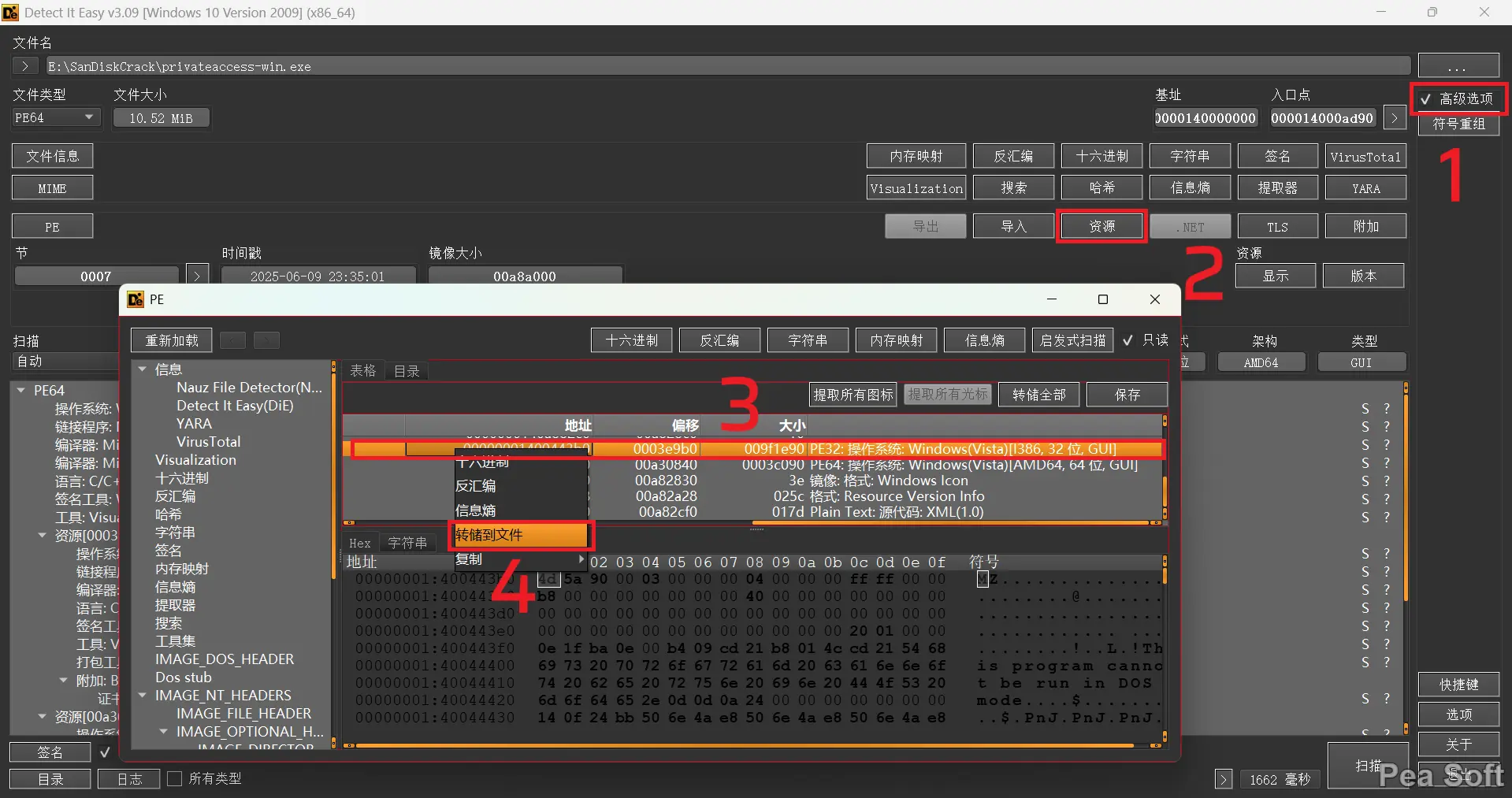Collapse the 资源[0003 node in the scan tree
Viewport: 1512px width, 798px height.
[x=42, y=536]
